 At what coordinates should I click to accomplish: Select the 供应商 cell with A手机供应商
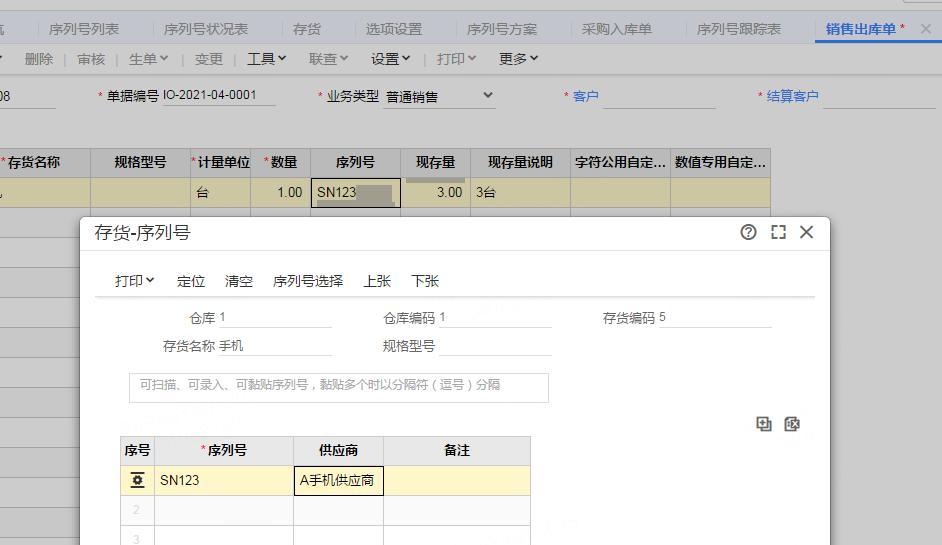(x=338, y=480)
